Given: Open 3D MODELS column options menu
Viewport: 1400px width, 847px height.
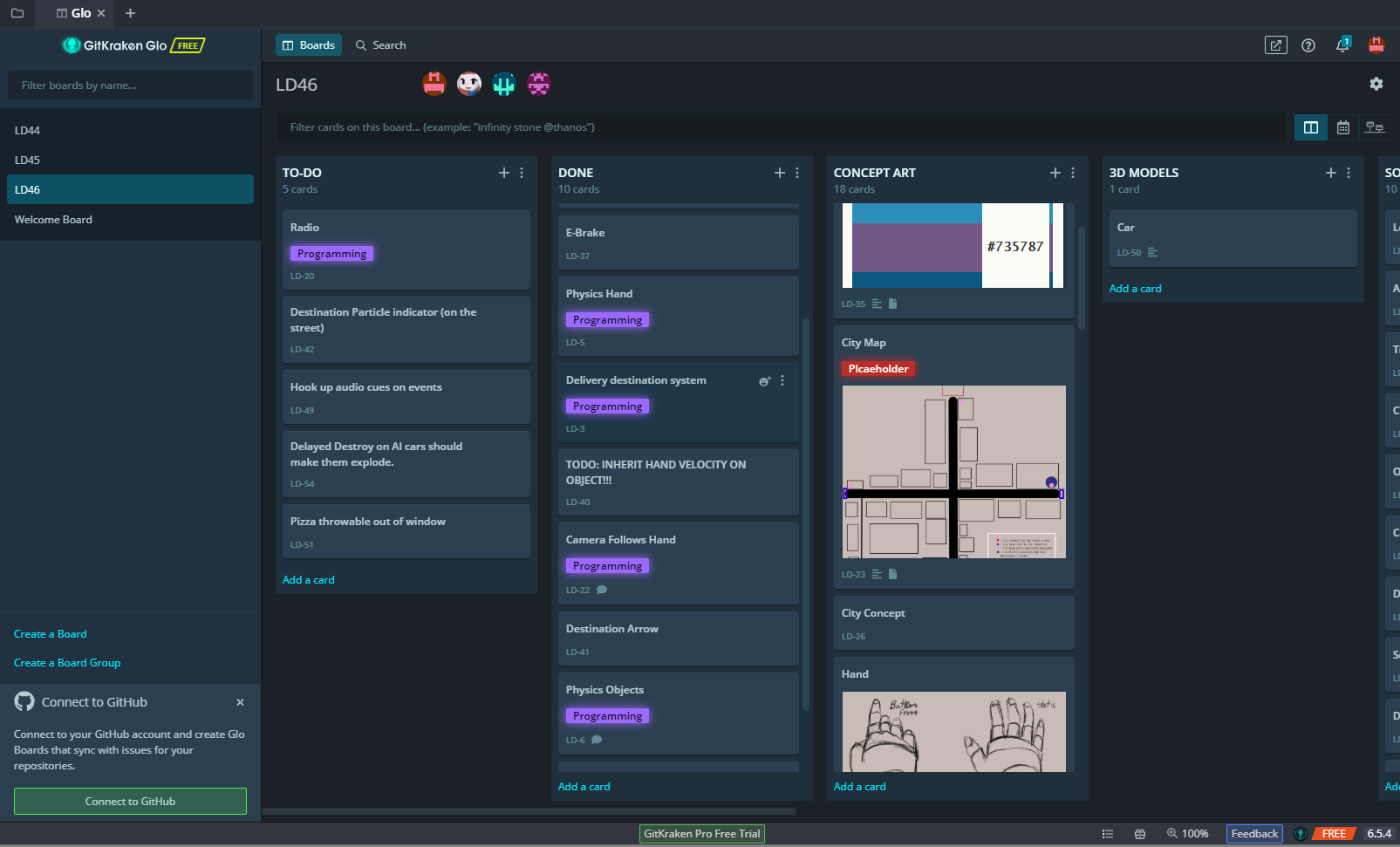Looking at the screenshot, I should click(1349, 173).
